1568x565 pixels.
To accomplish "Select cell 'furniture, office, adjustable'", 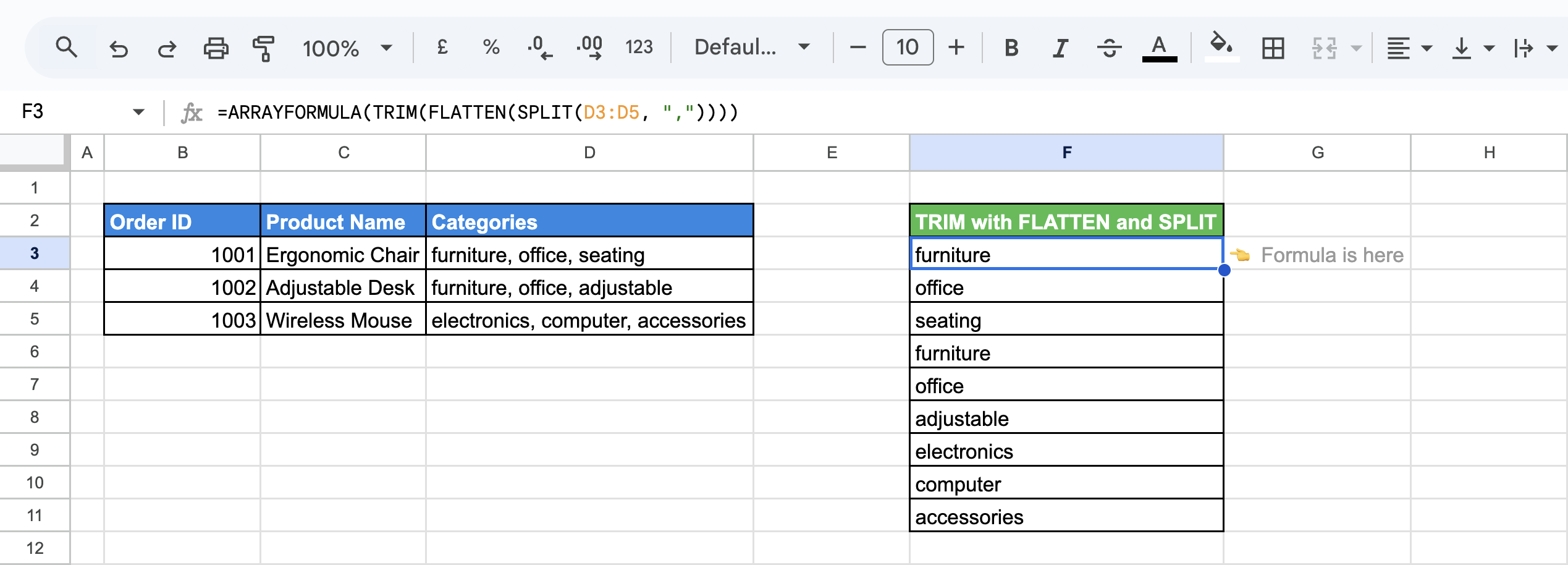I will pos(590,287).
